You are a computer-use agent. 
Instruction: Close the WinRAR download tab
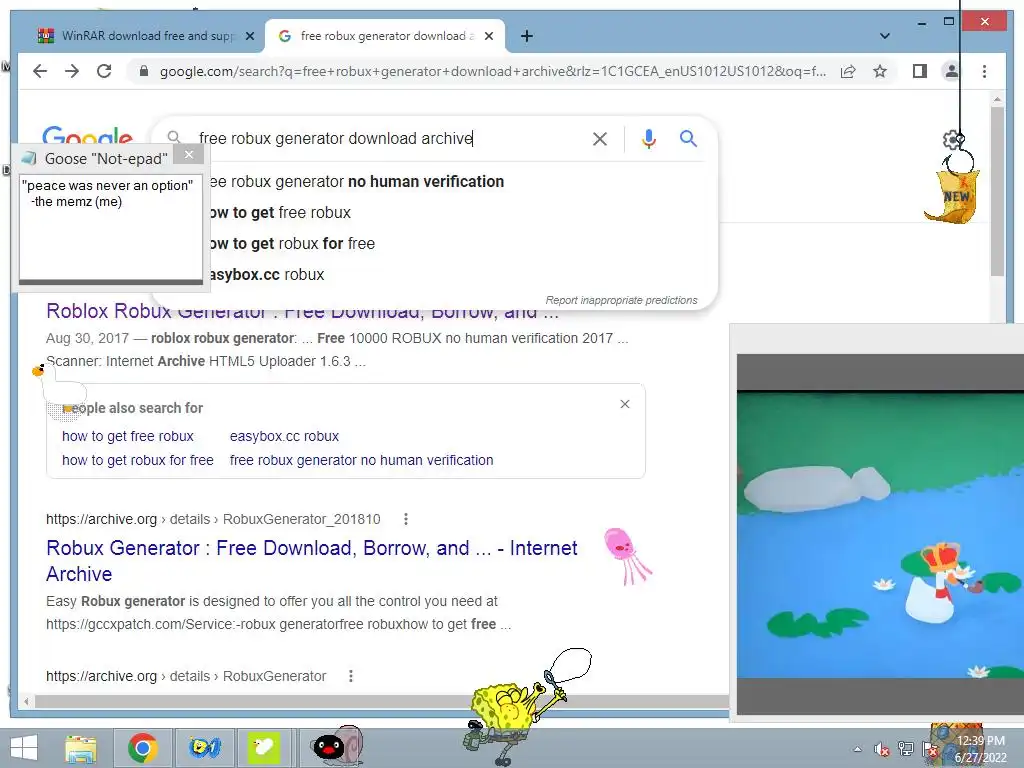coord(249,36)
